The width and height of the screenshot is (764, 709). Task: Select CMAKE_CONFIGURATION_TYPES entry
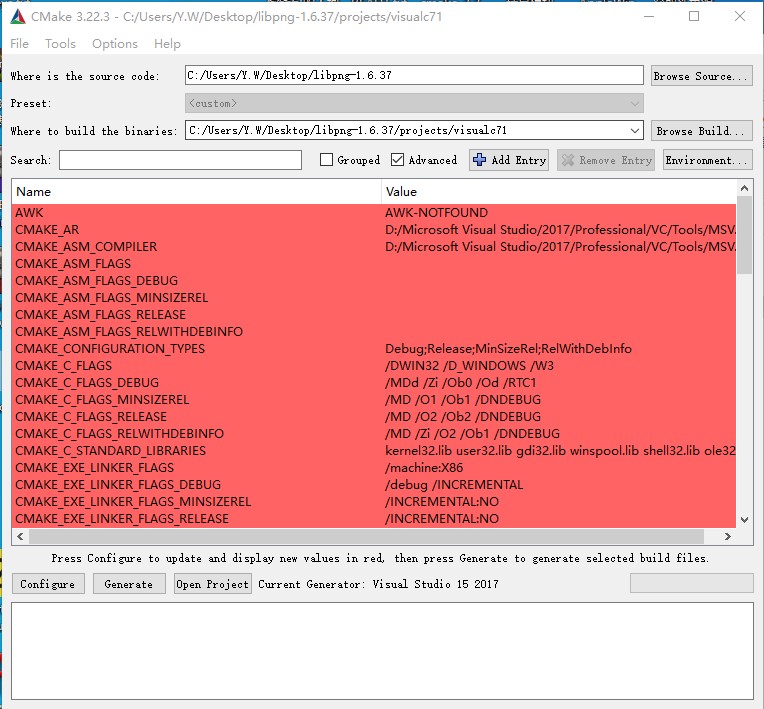(110, 349)
